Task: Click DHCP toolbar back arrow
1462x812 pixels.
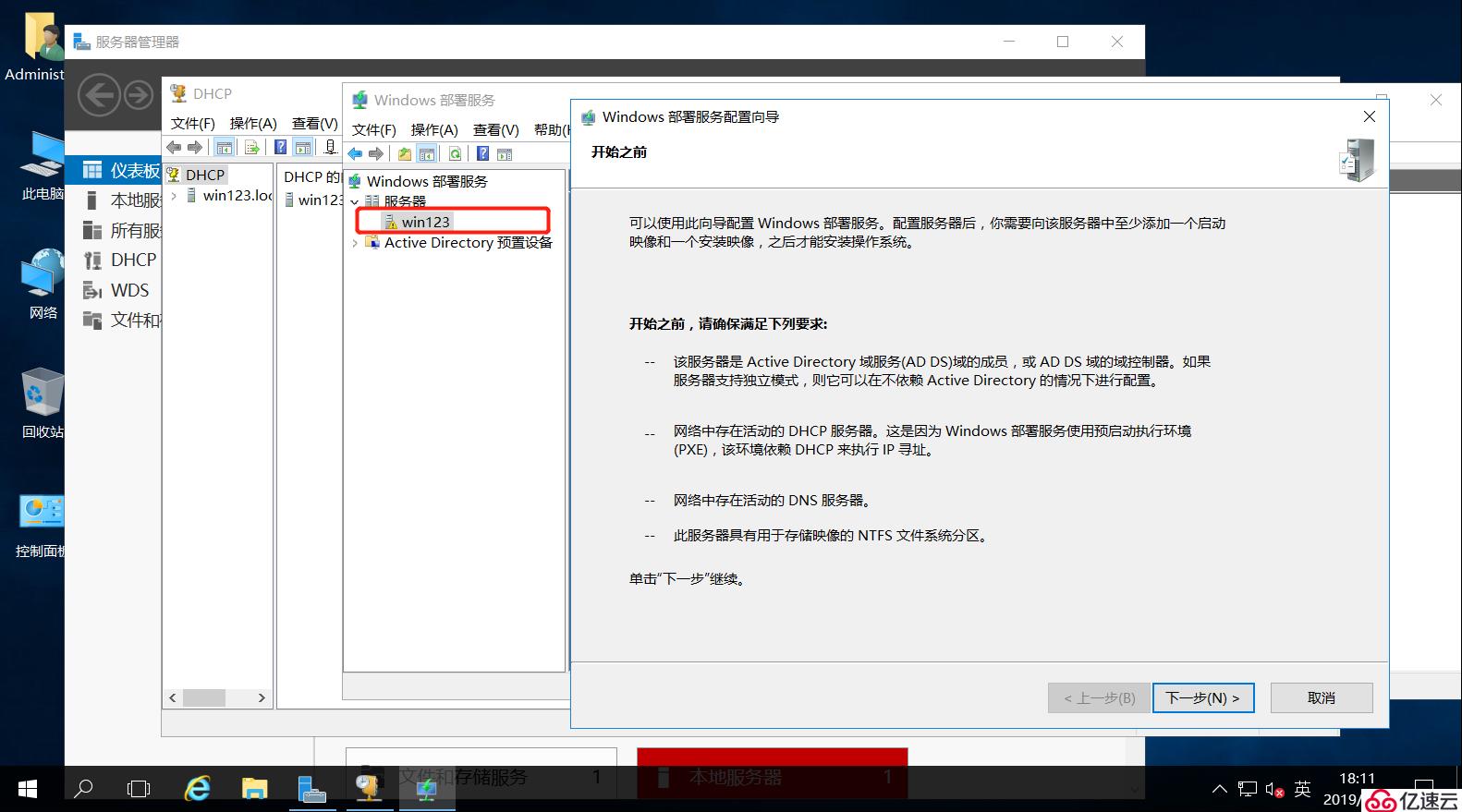Action: 174,147
